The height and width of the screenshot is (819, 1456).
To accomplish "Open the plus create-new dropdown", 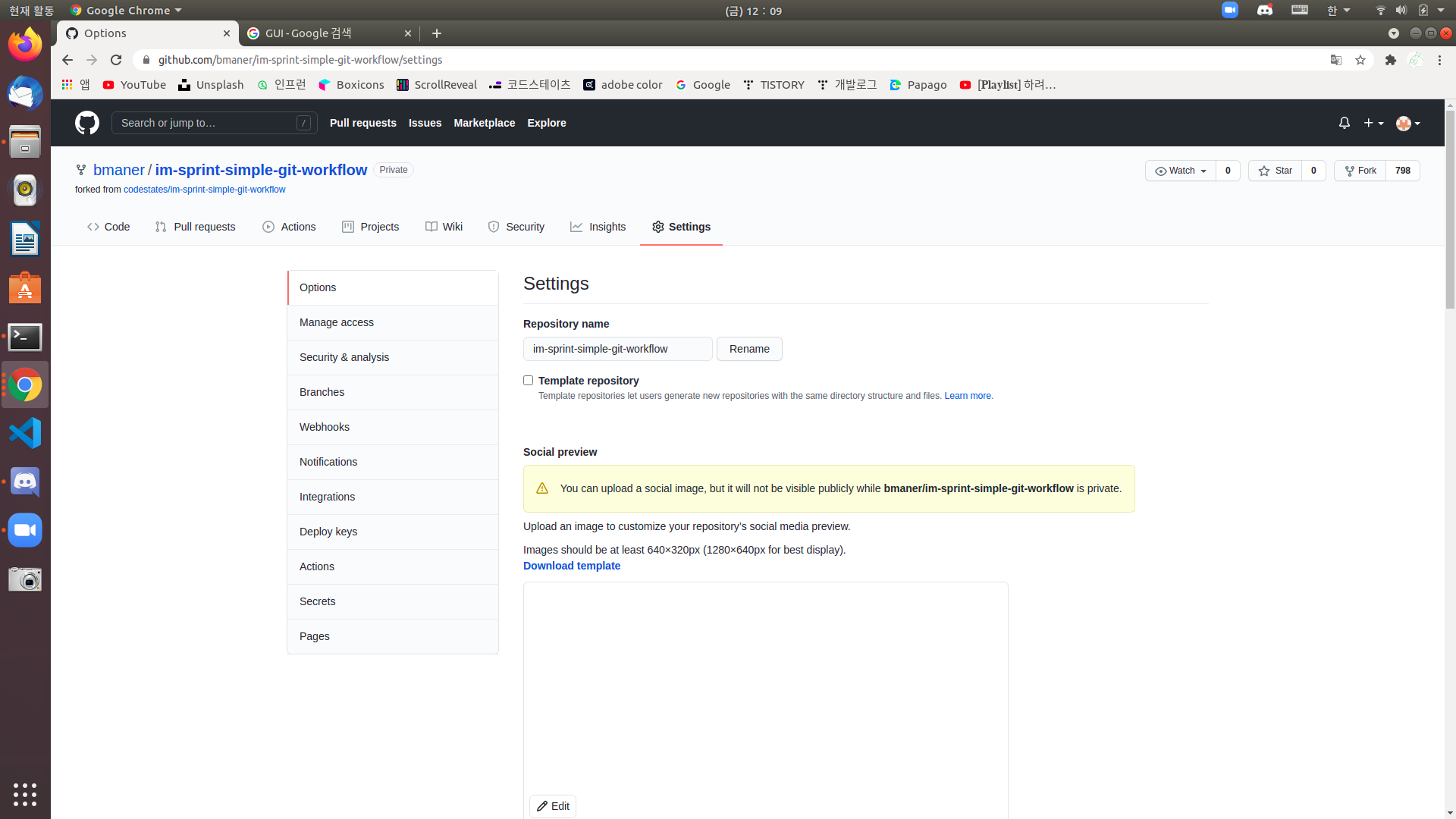I will coord(1373,123).
